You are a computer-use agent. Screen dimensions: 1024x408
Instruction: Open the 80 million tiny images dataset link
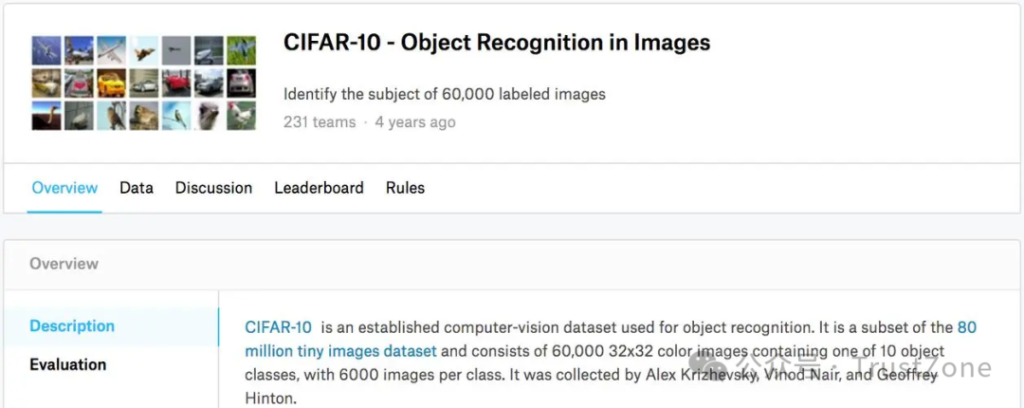pyautogui.click(x=340, y=351)
